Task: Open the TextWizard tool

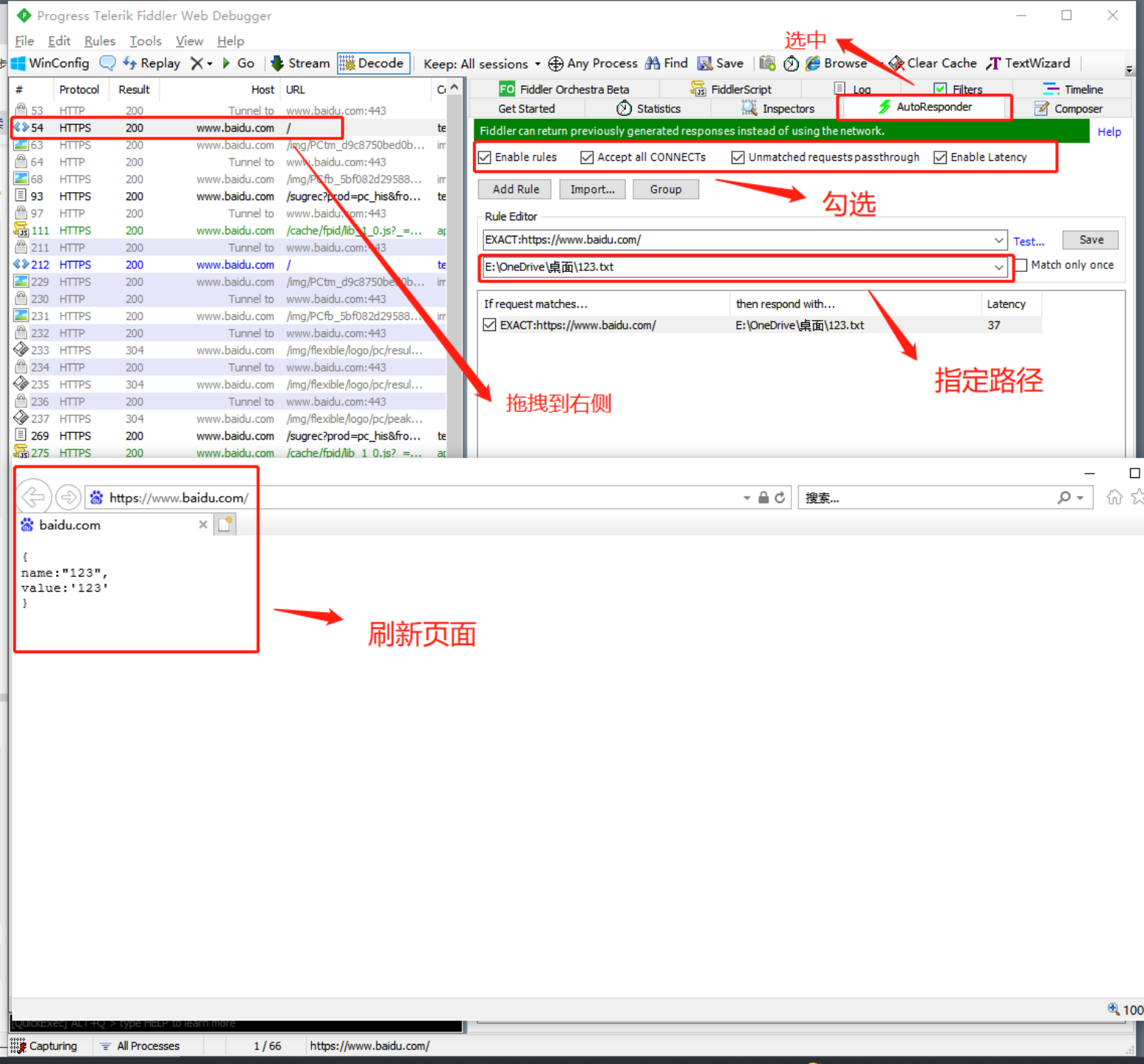Action: 1028,64
